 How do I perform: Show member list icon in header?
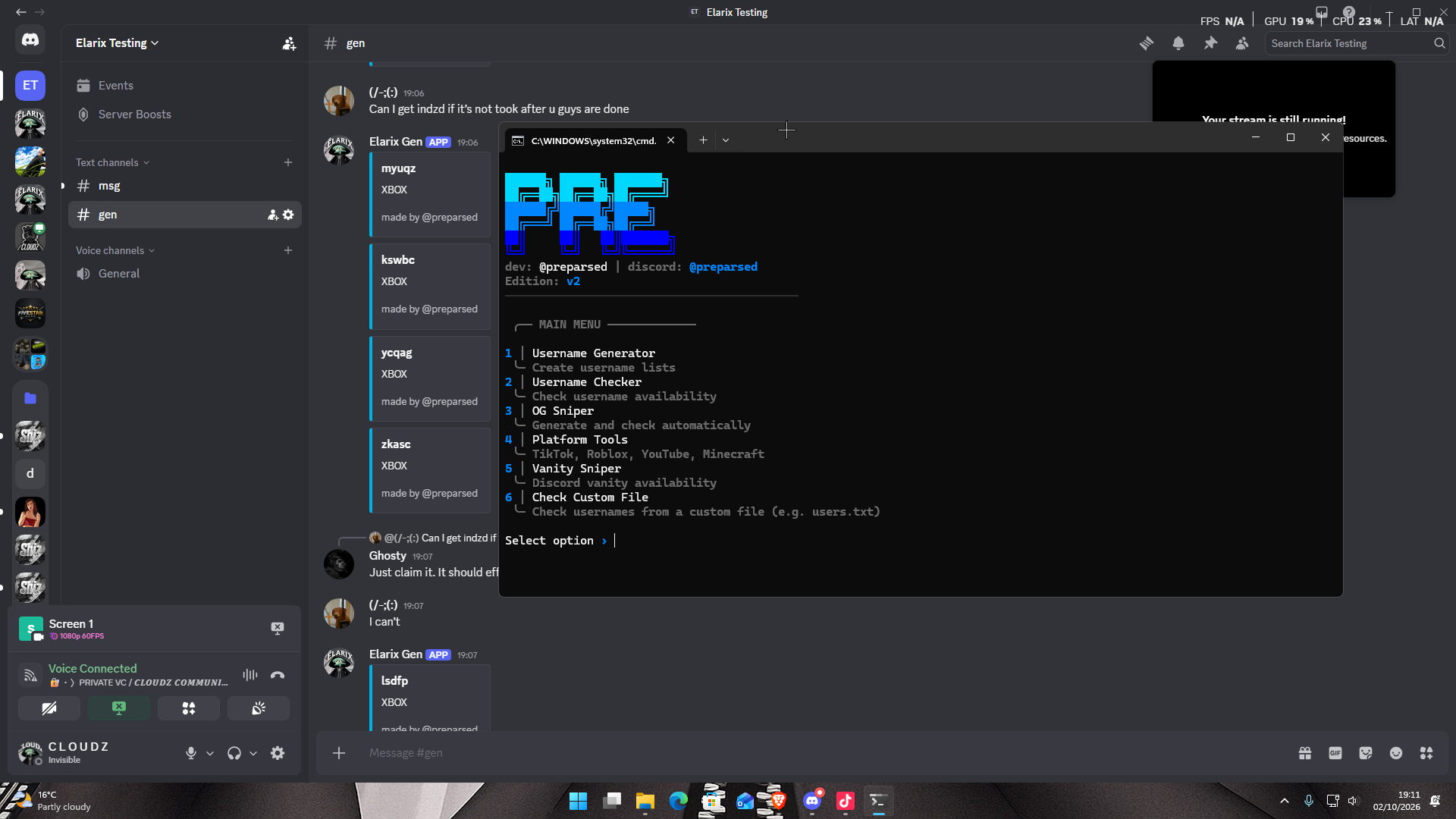(1242, 43)
